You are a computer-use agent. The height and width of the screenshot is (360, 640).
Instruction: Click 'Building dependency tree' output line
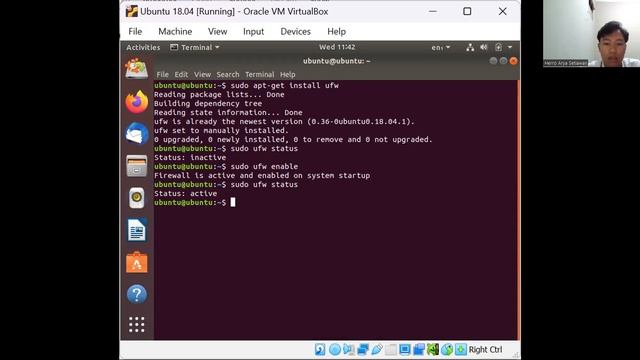208,104
